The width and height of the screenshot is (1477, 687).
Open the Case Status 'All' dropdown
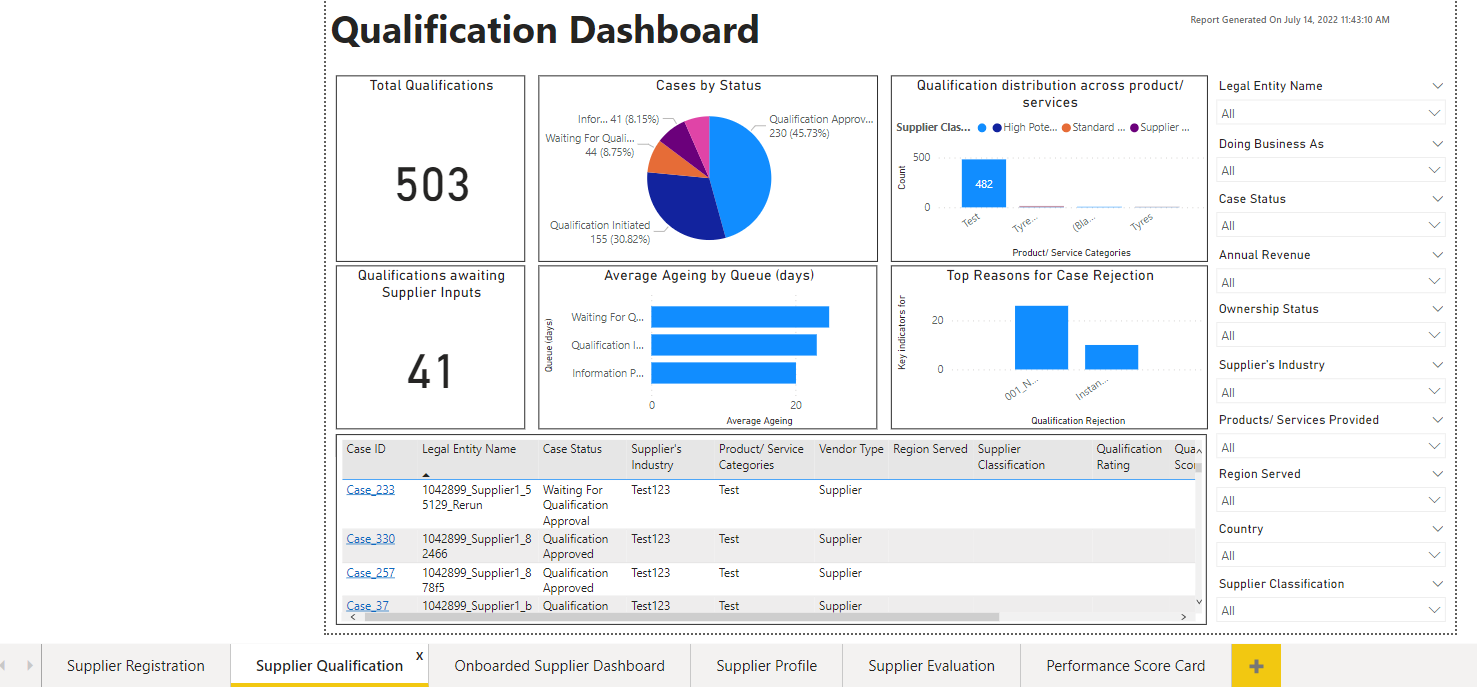tap(1330, 226)
